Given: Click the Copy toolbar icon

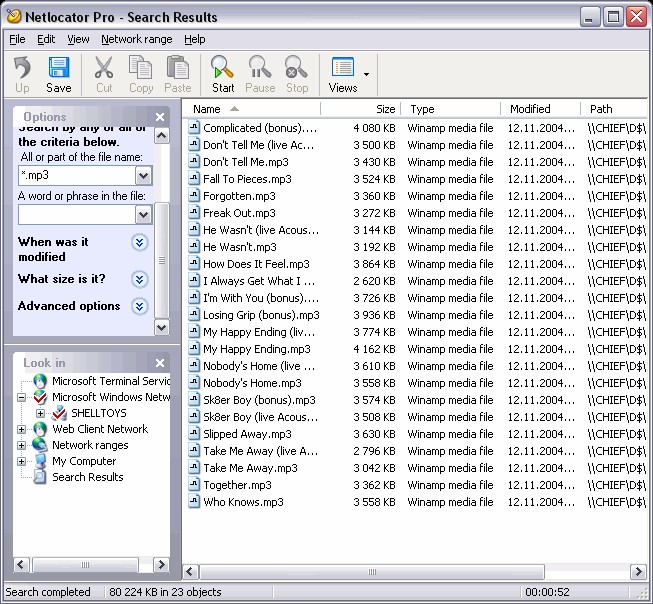Looking at the screenshot, I should click(141, 67).
